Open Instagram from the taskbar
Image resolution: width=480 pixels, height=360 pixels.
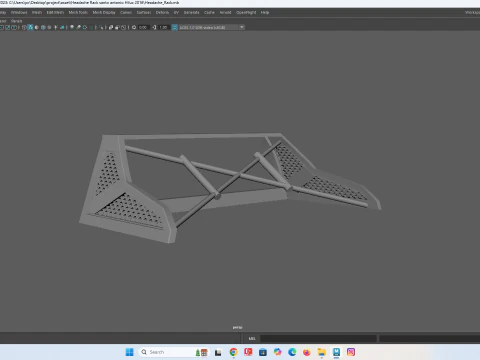click(351, 352)
